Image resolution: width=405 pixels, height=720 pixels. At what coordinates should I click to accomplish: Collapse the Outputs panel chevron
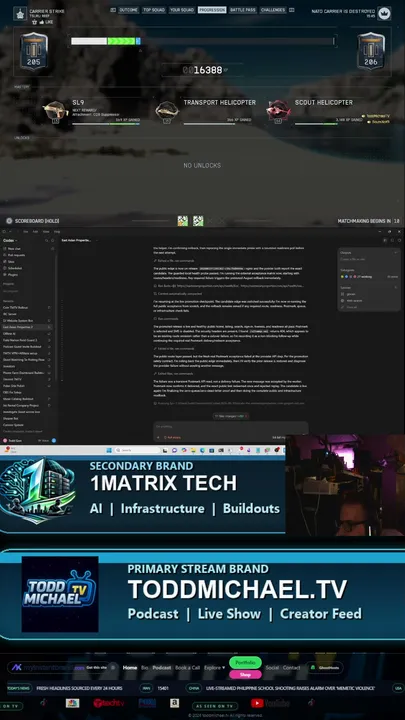coord(395,253)
